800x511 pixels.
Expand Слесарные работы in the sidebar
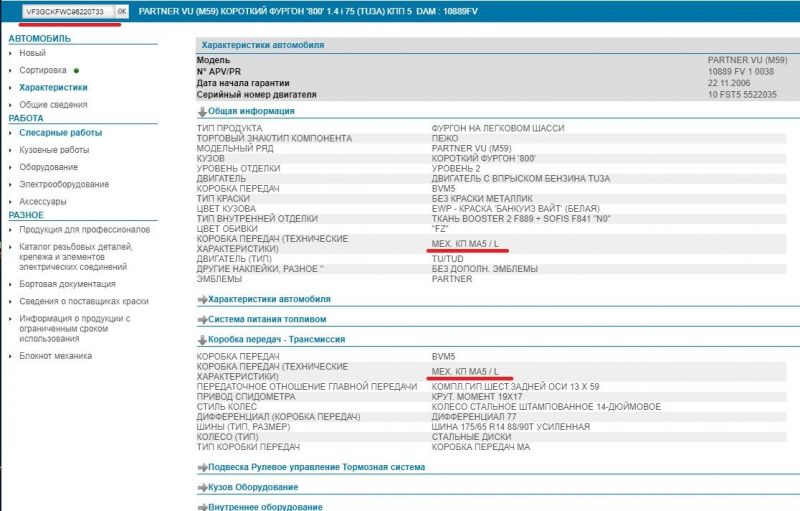pos(60,132)
